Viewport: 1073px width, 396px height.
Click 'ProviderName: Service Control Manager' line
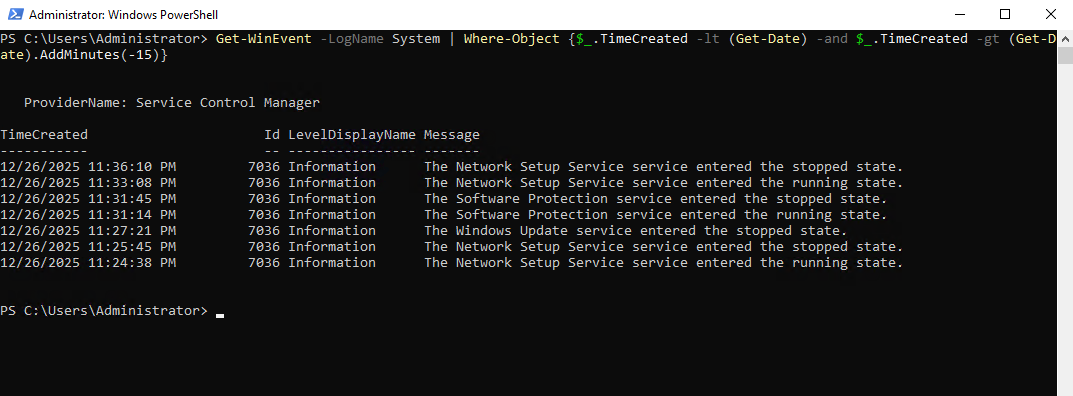pos(172,103)
